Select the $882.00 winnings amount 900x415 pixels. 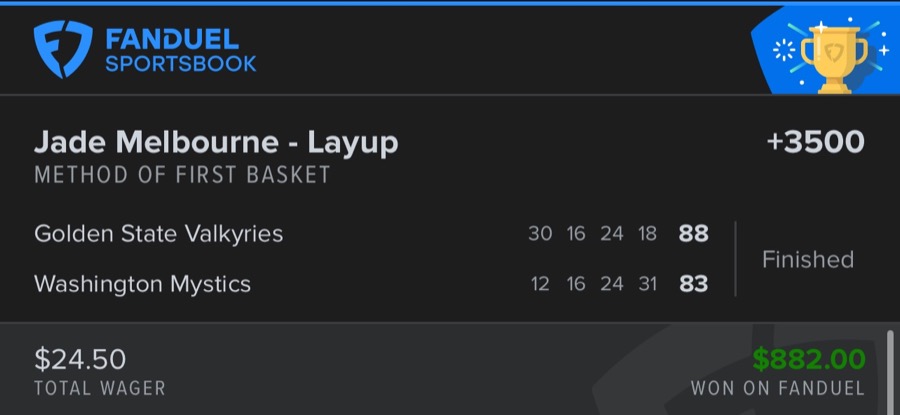[x=808, y=359]
